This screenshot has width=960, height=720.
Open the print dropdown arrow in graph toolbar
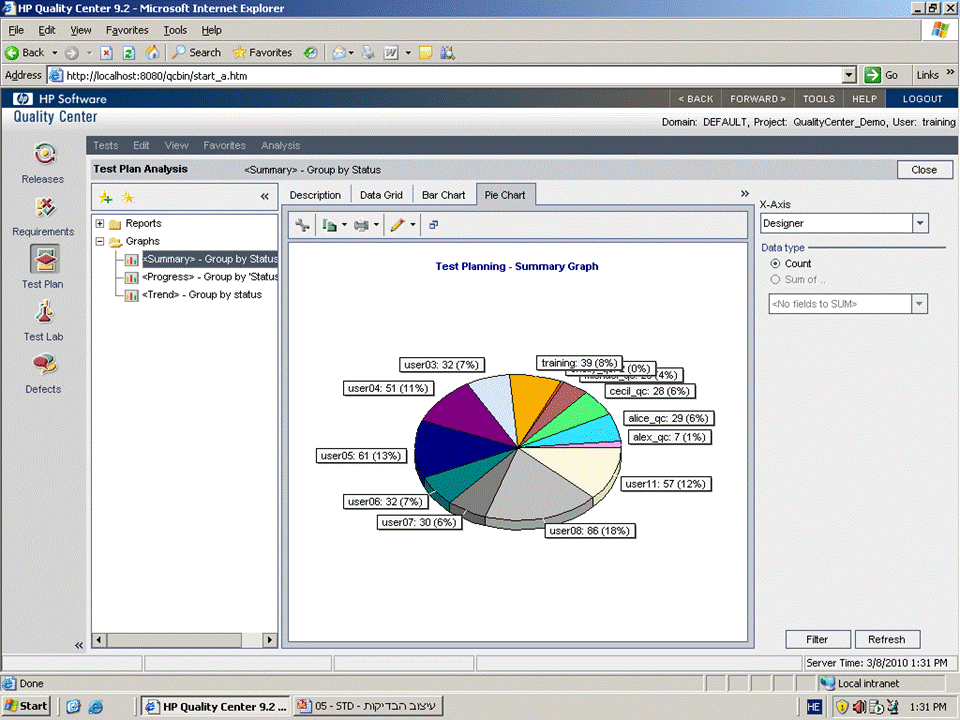pos(376,225)
